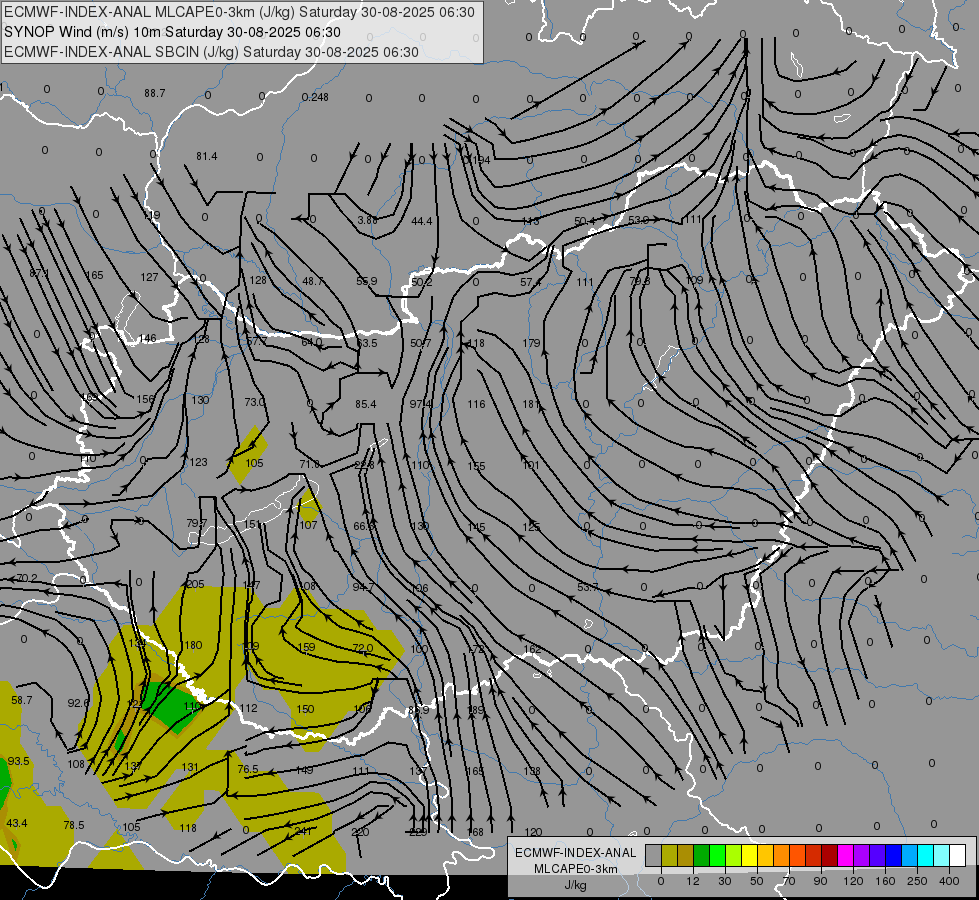
Task: Click the legend scale label 70
Action: pyautogui.click(x=789, y=882)
